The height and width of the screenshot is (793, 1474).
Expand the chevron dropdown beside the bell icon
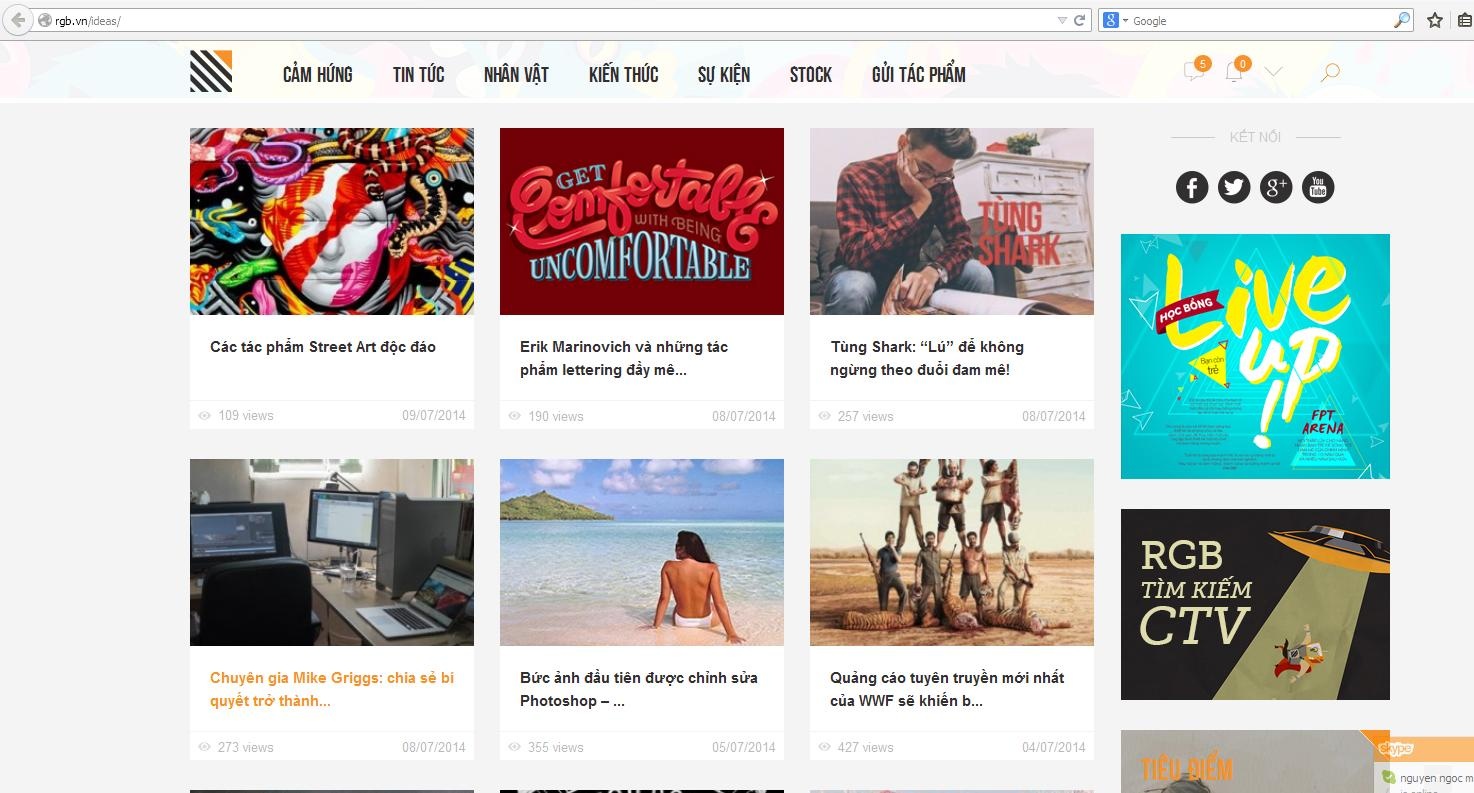pos(1272,72)
